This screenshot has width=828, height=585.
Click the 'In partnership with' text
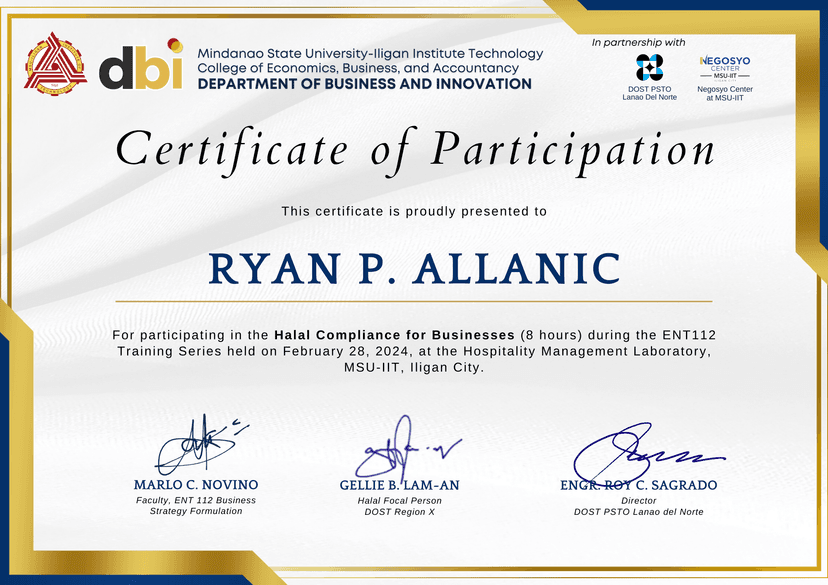(638, 42)
